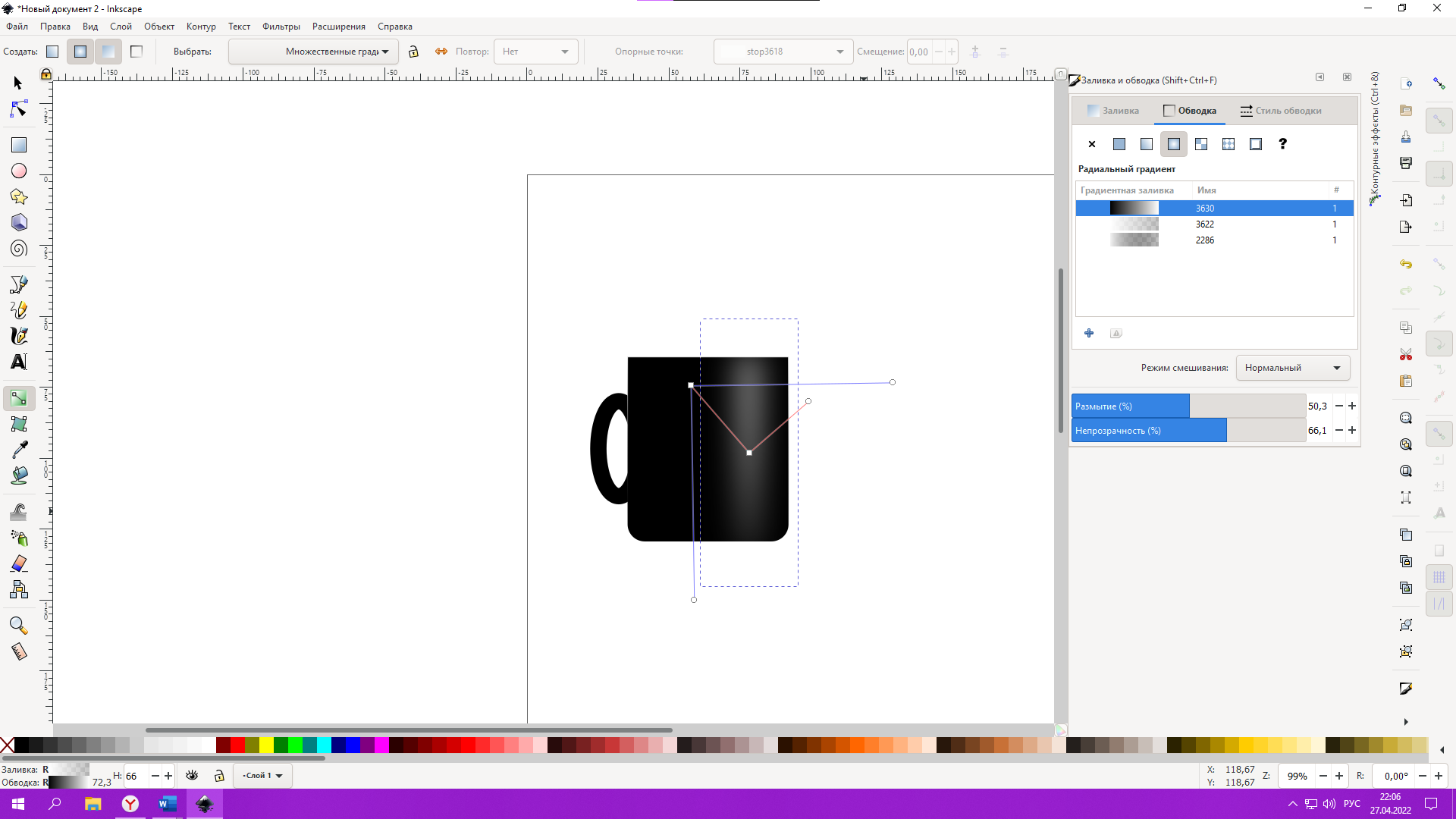Apply new gradient to stroke
Viewport: 1456px width, 819px height.
pos(136,52)
